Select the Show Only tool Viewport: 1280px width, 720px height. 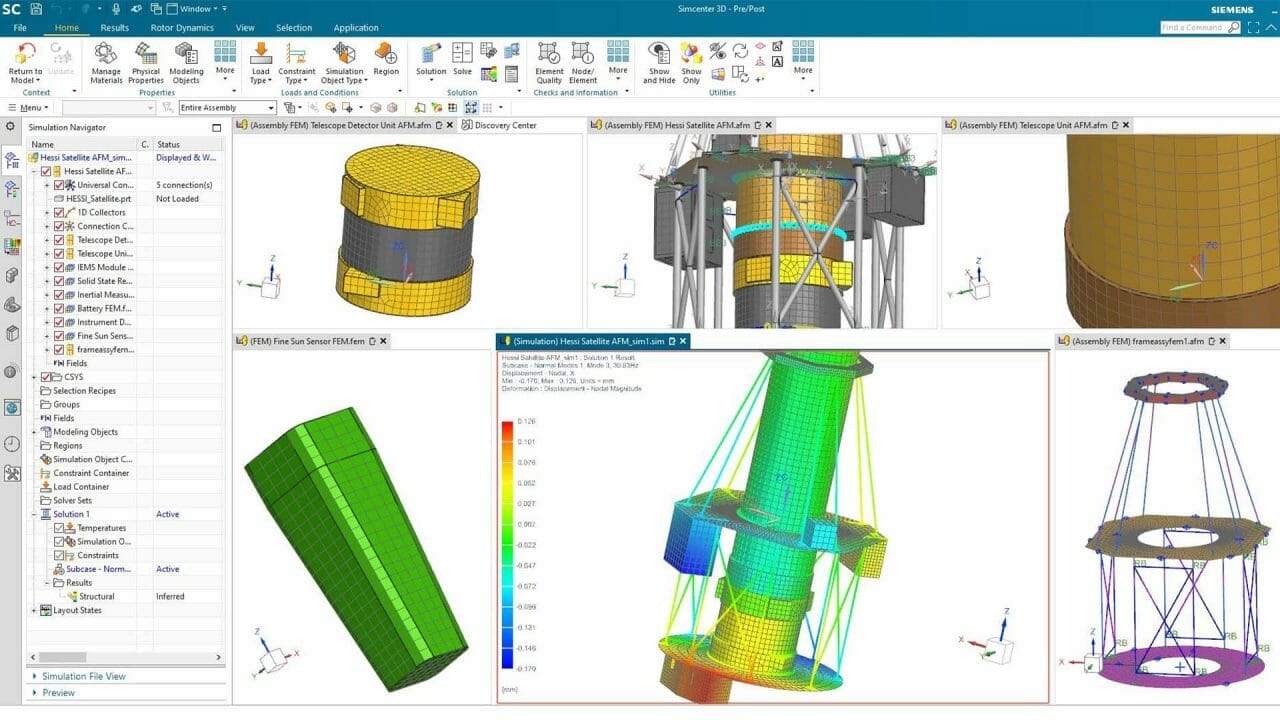(691, 65)
